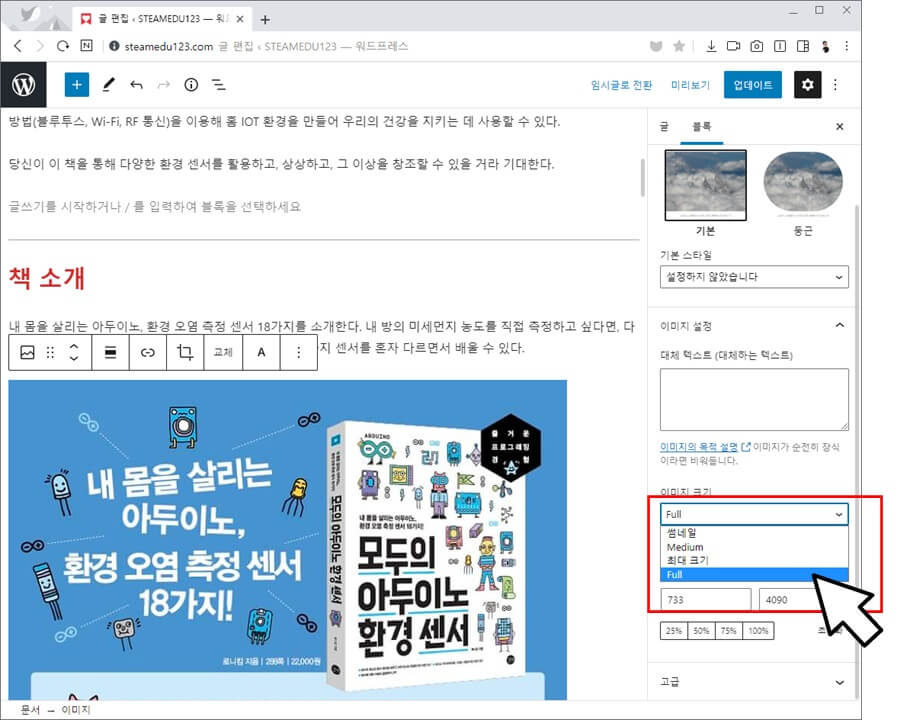Viewport: 905px width, 720px height.
Task: Click the 미리보기 preview button
Action: tap(690, 85)
